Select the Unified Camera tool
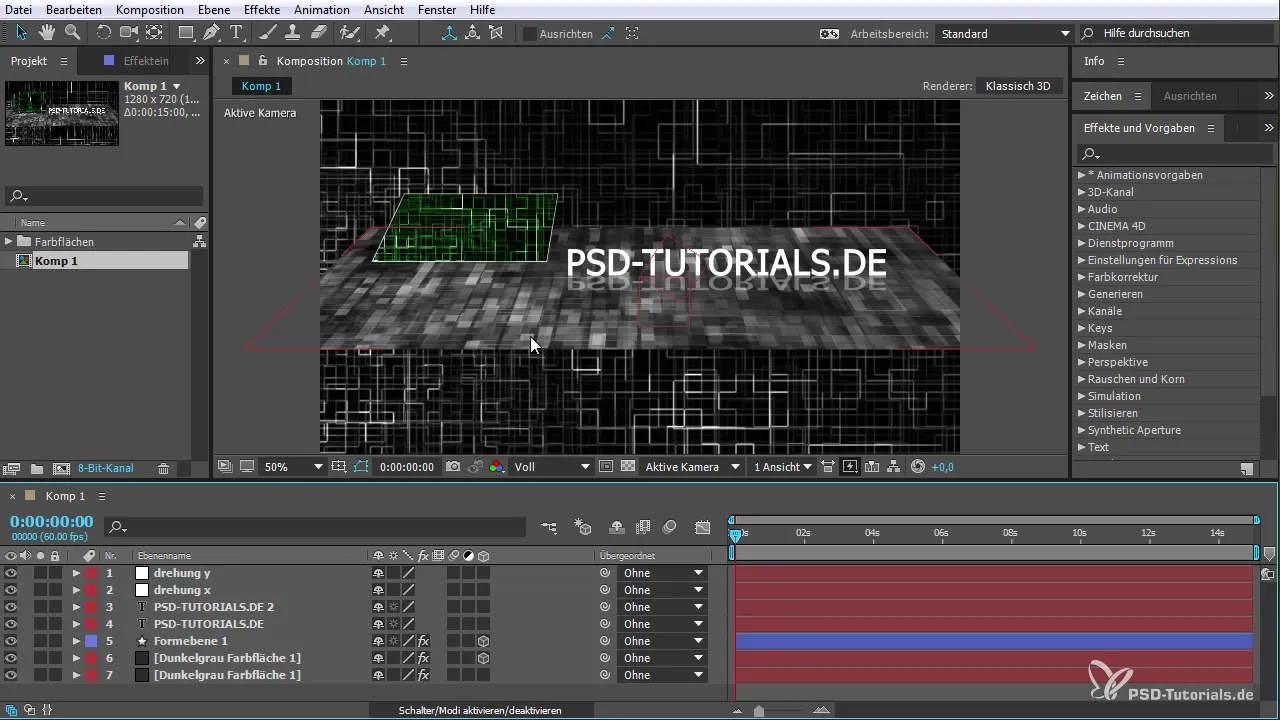 [129, 32]
